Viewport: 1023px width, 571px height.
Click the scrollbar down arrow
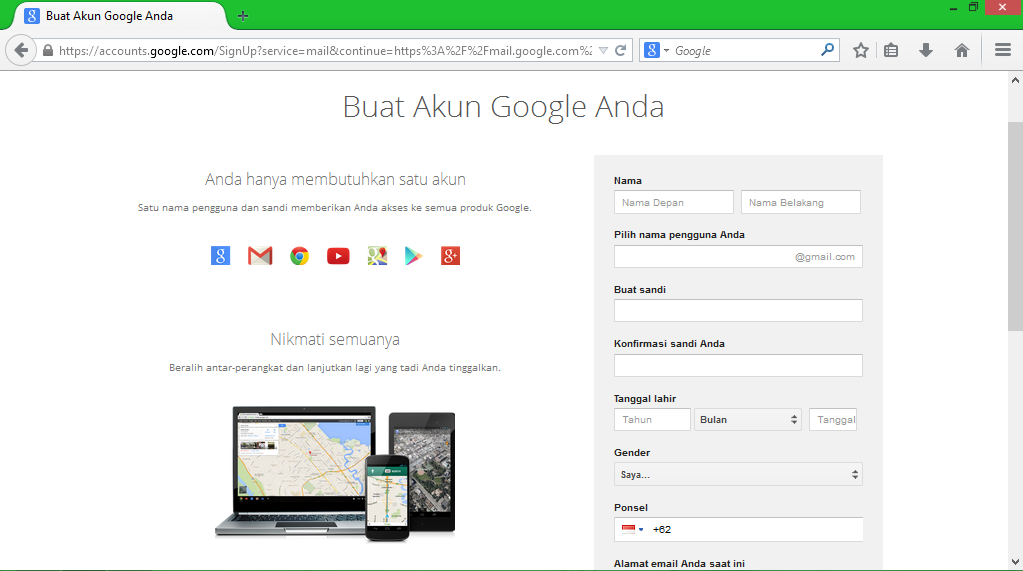point(1015,562)
